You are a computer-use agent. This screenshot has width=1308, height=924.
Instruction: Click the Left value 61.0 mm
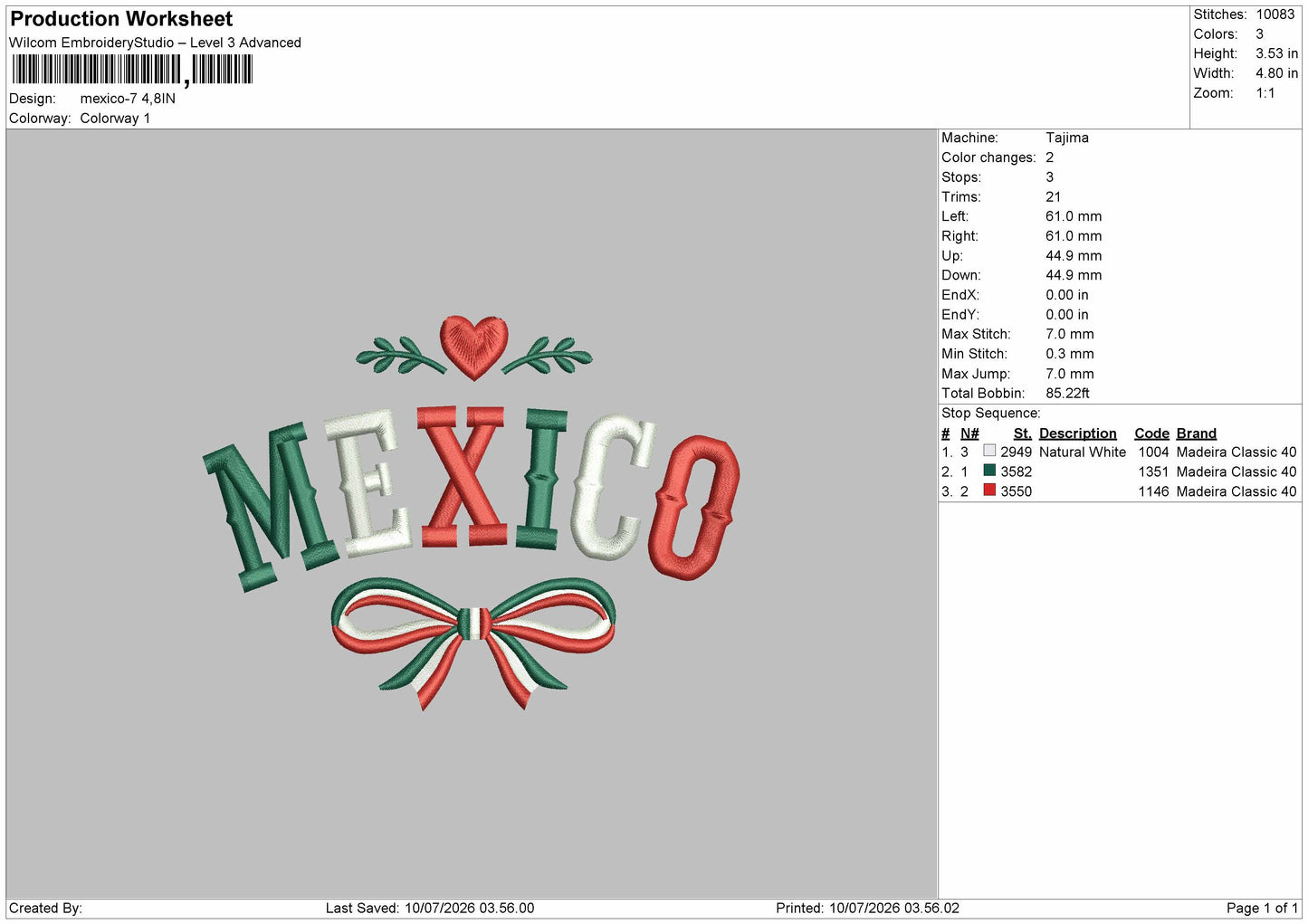[x=1074, y=216]
